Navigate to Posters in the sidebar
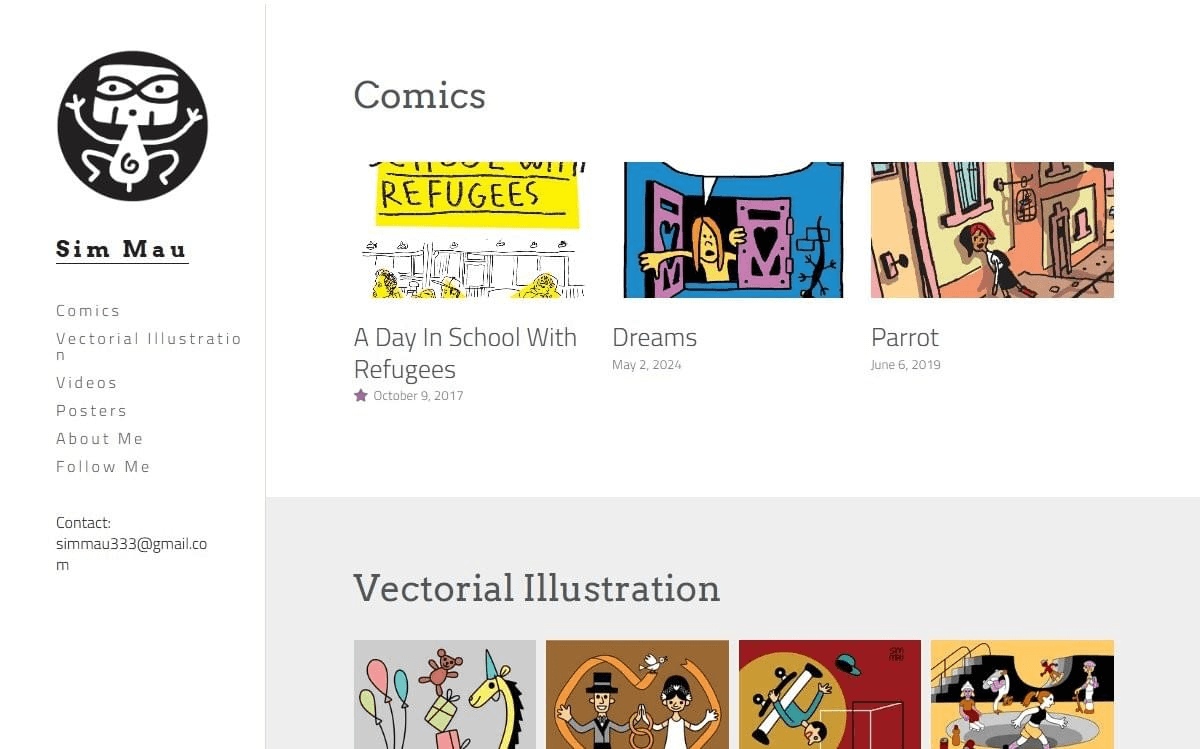Viewport: 1200px width, 749px height. click(91, 411)
